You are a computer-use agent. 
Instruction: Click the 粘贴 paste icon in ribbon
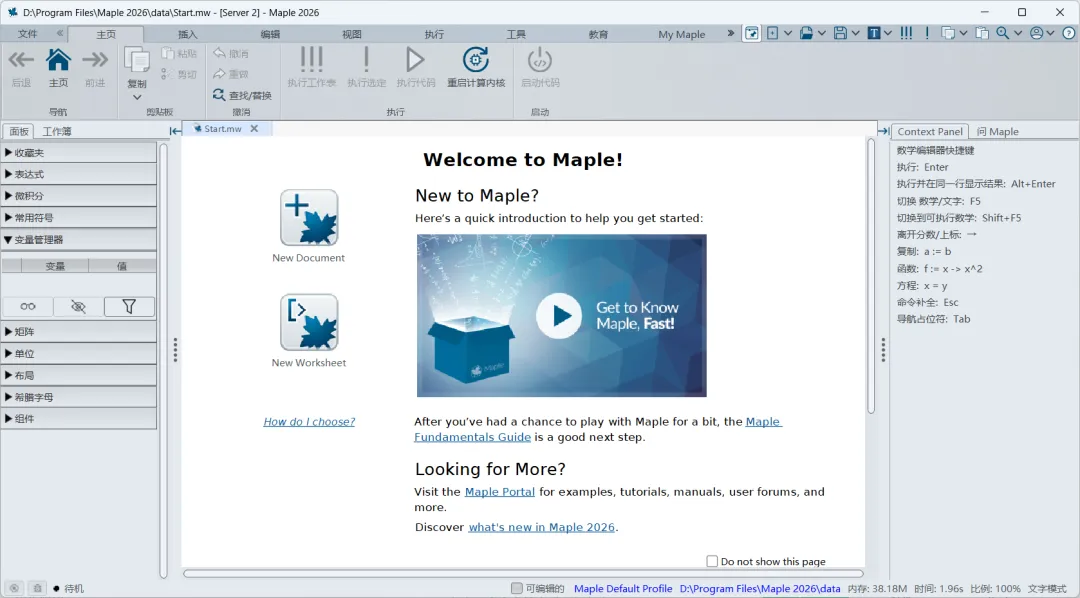[168, 53]
